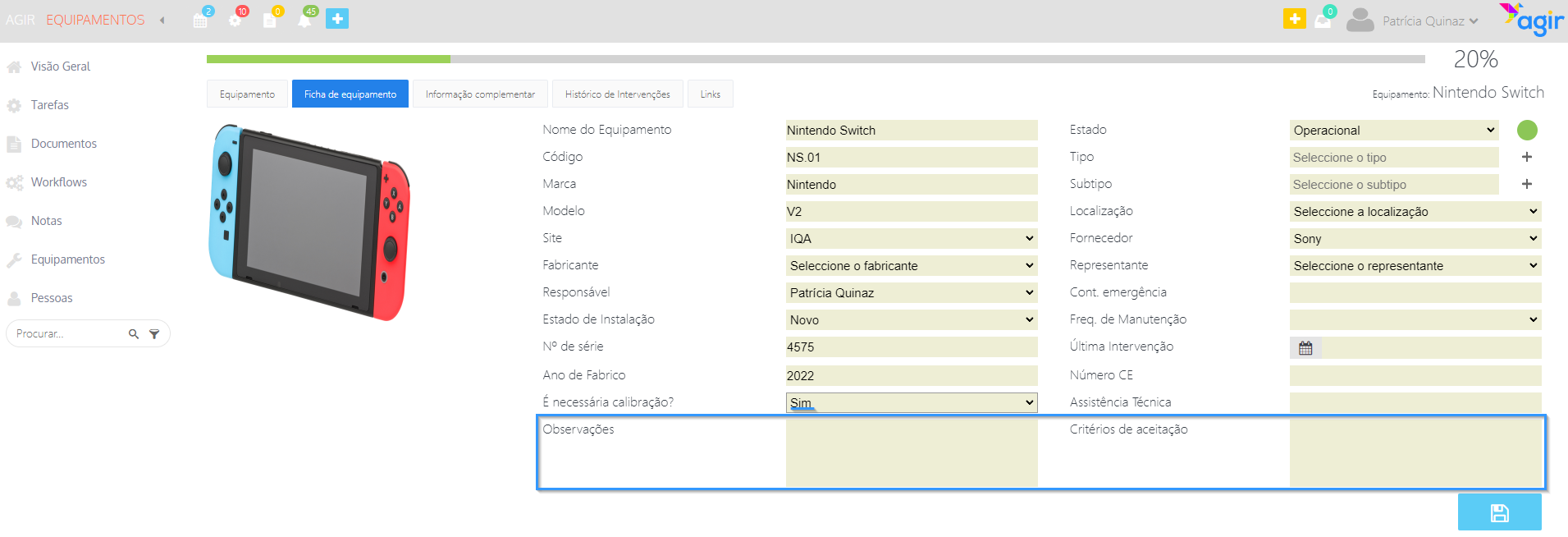This screenshot has width=1568, height=537.
Task: Go to Visão Geral in sidebar
Action: (x=61, y=67)
